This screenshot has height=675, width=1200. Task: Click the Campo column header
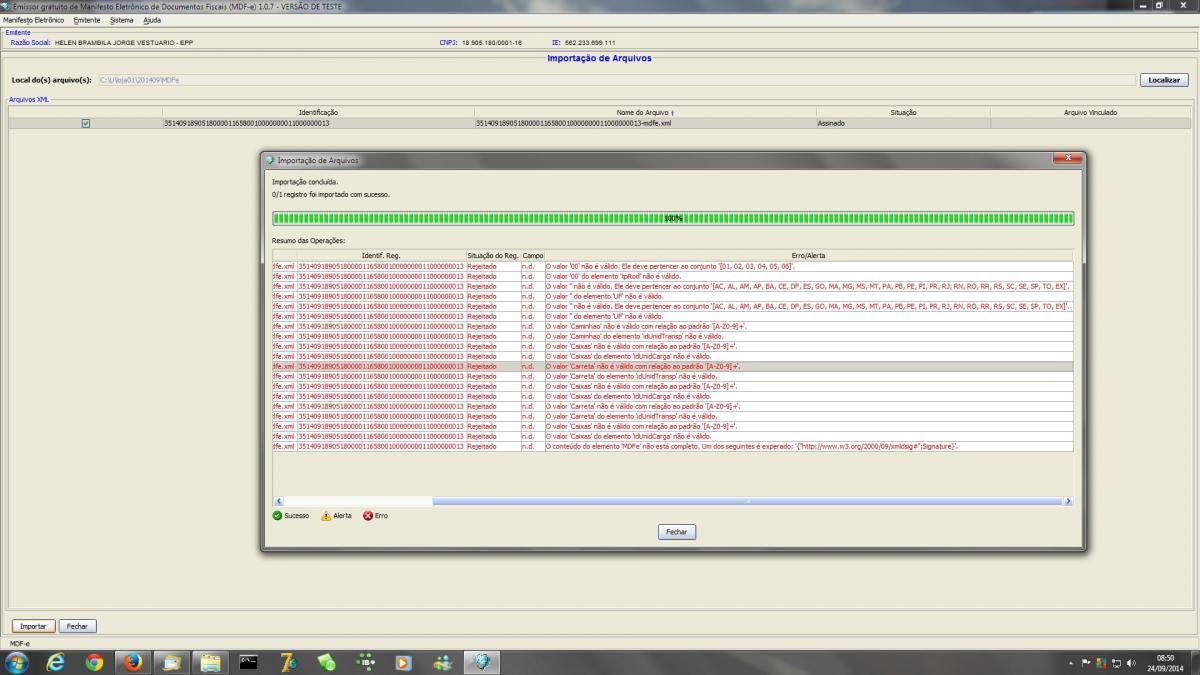coord(533,256)
